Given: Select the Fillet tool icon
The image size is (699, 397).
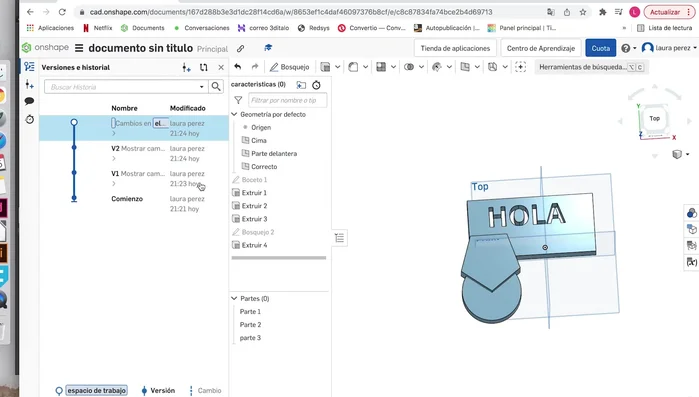Looking at the screenshot, I should pos(353,67).
